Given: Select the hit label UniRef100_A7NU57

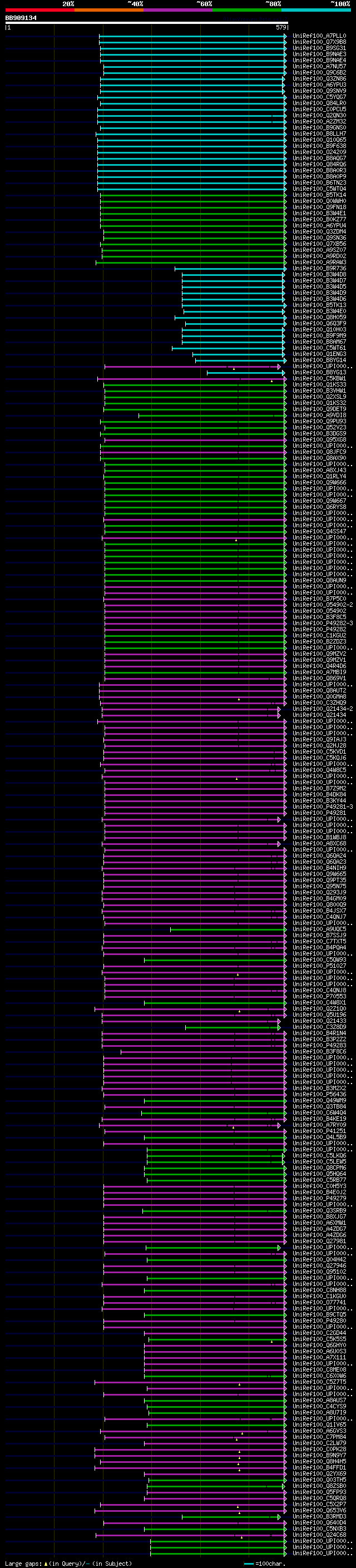Looking at the screenshot, I should 319,66.
